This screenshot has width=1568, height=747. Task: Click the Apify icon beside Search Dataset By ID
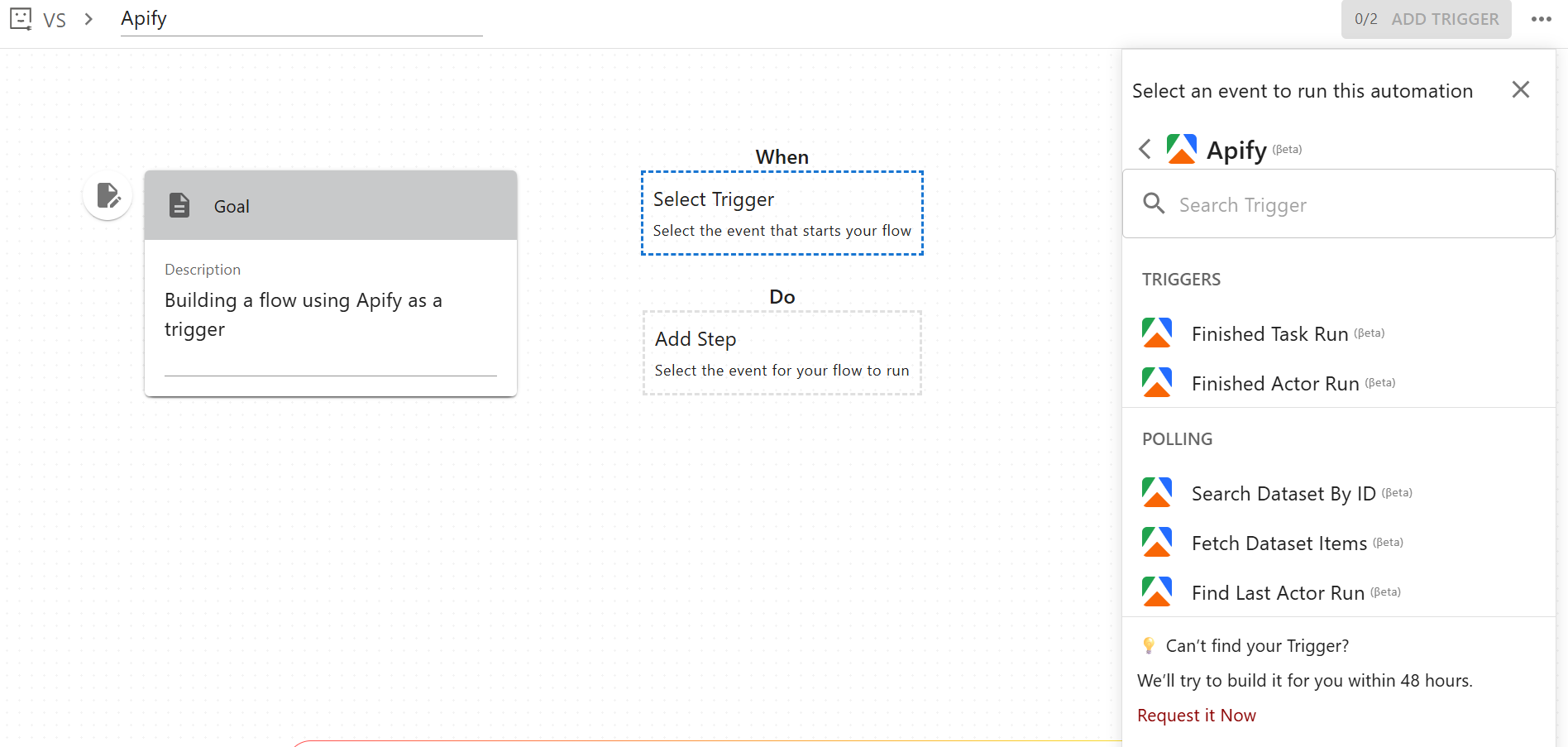(1156, 492)
